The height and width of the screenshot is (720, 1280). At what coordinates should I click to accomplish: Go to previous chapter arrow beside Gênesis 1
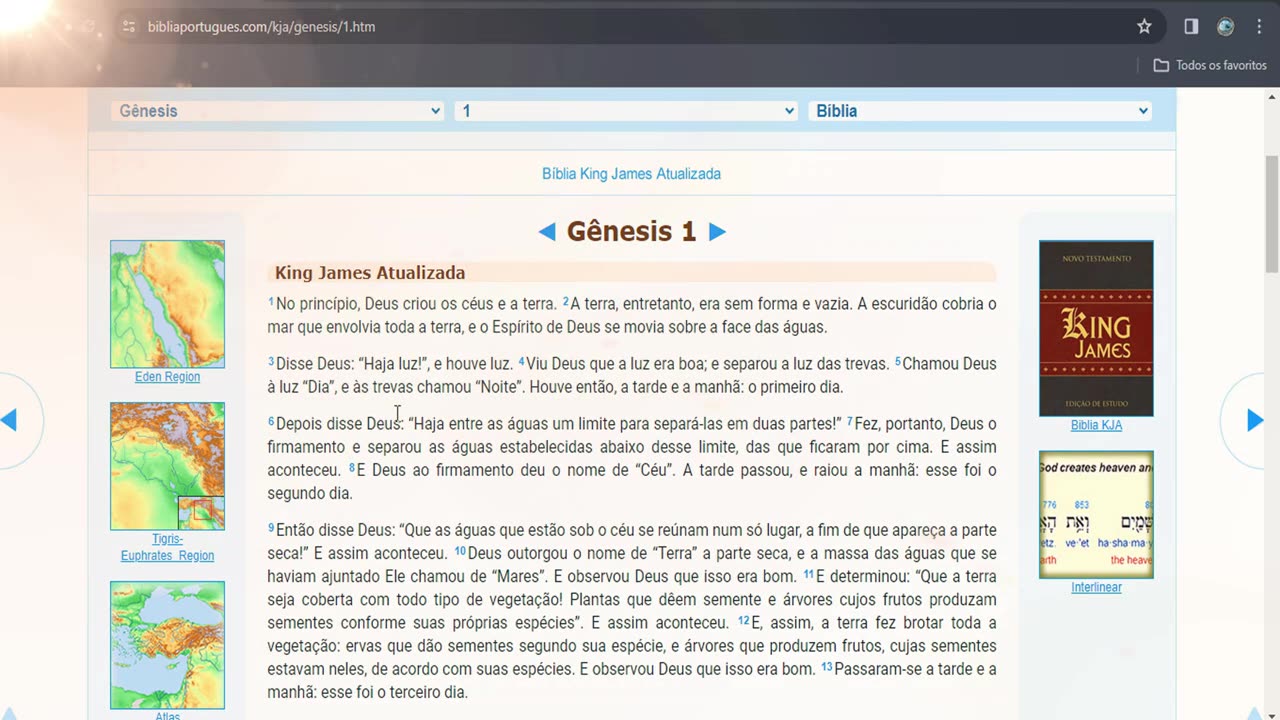point(547,232)
